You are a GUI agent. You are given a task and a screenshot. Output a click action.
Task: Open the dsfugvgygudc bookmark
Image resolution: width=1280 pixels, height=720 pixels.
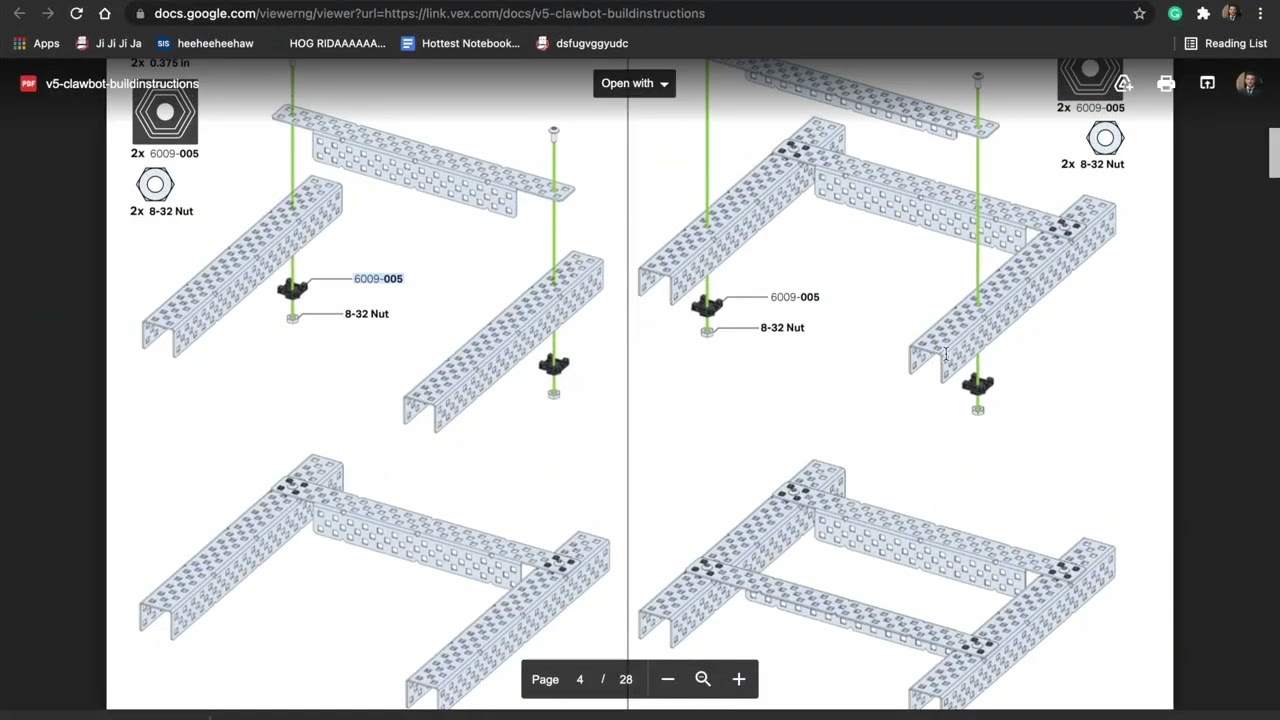(x=582, y=43)
